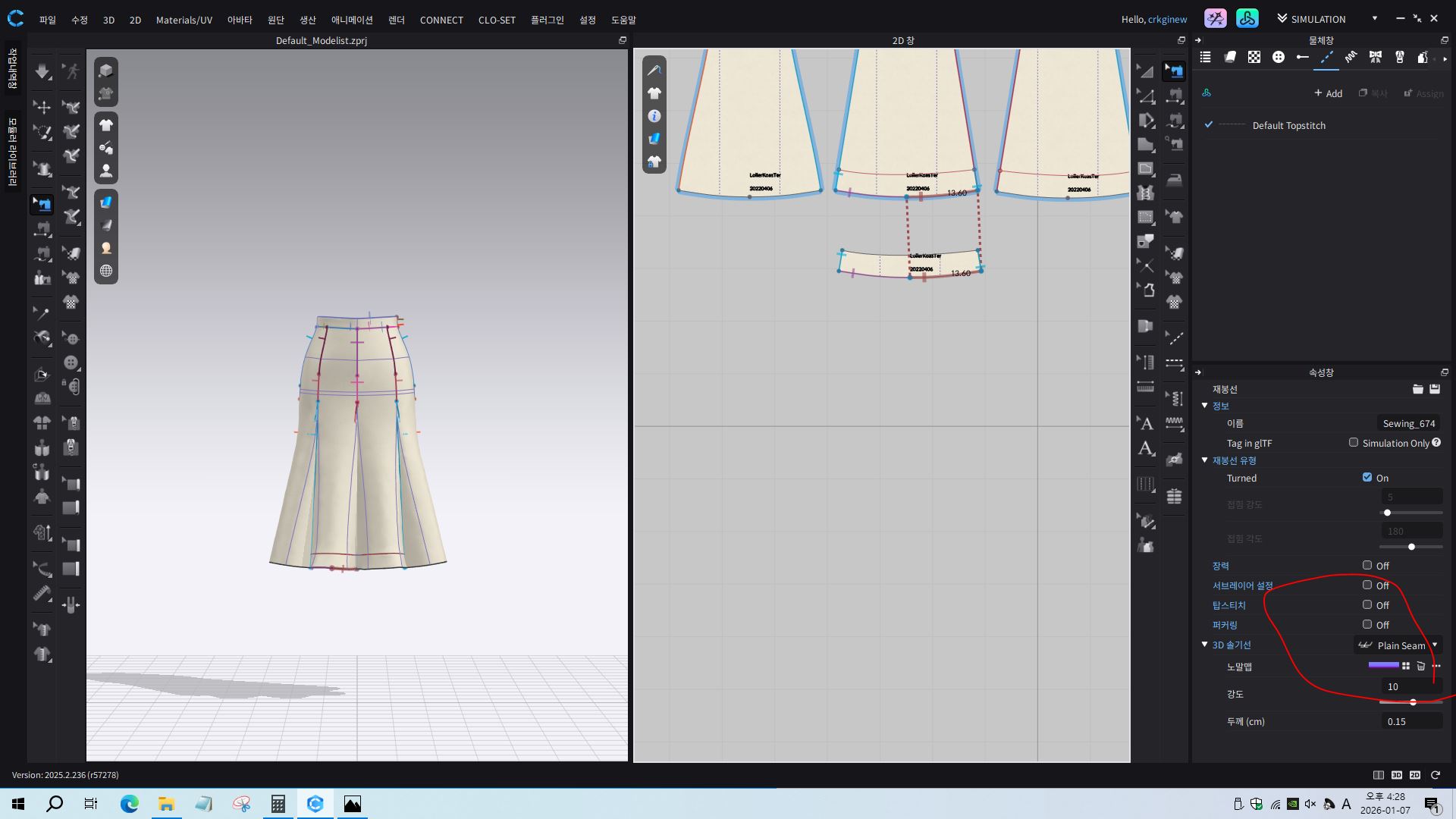Click the info icon in 2D window toolbar
Image resolution: width=1456 pixels, height=819 pixels.
[654, 116]
